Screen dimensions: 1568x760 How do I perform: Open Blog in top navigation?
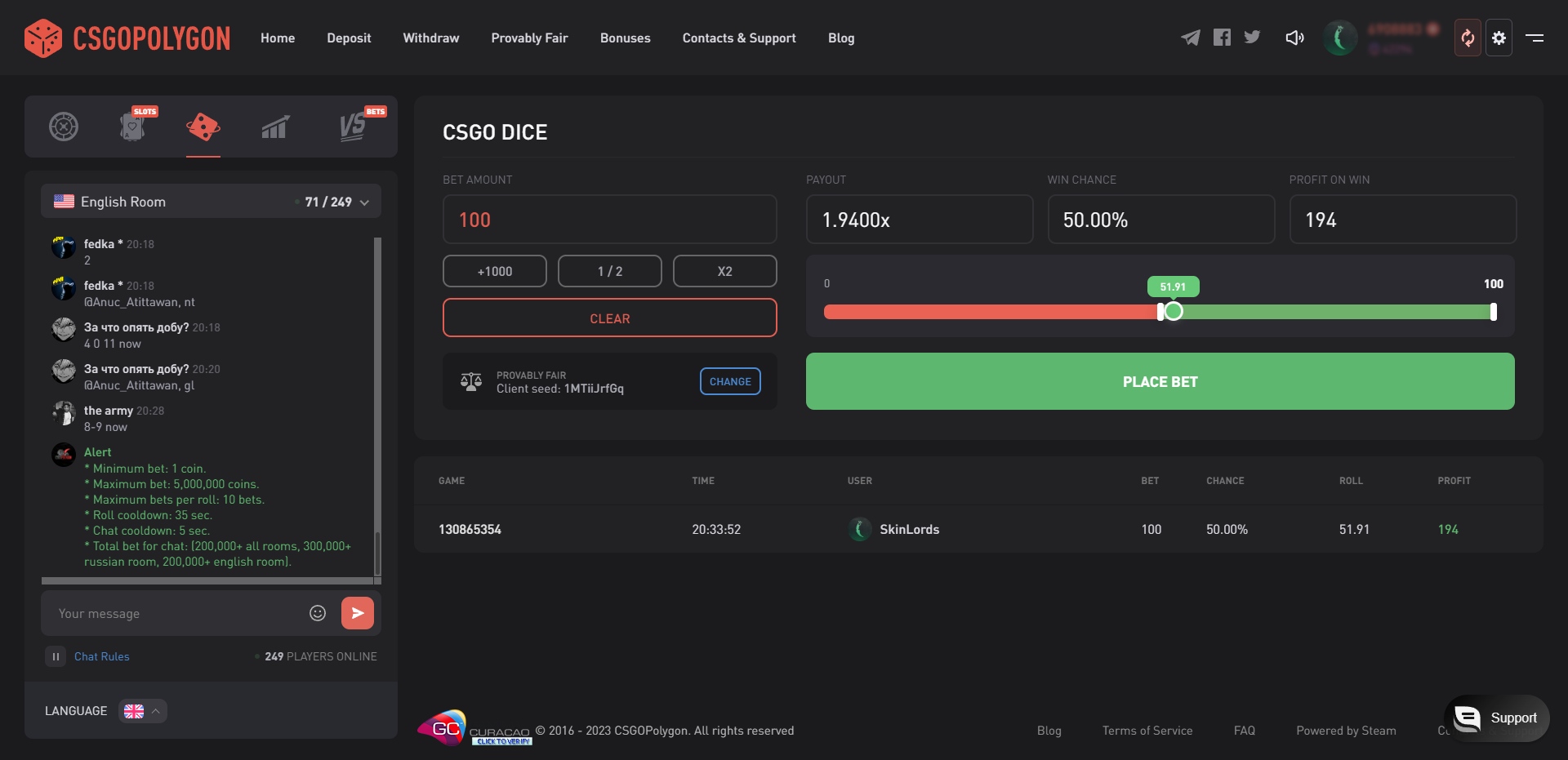point(841,38)
